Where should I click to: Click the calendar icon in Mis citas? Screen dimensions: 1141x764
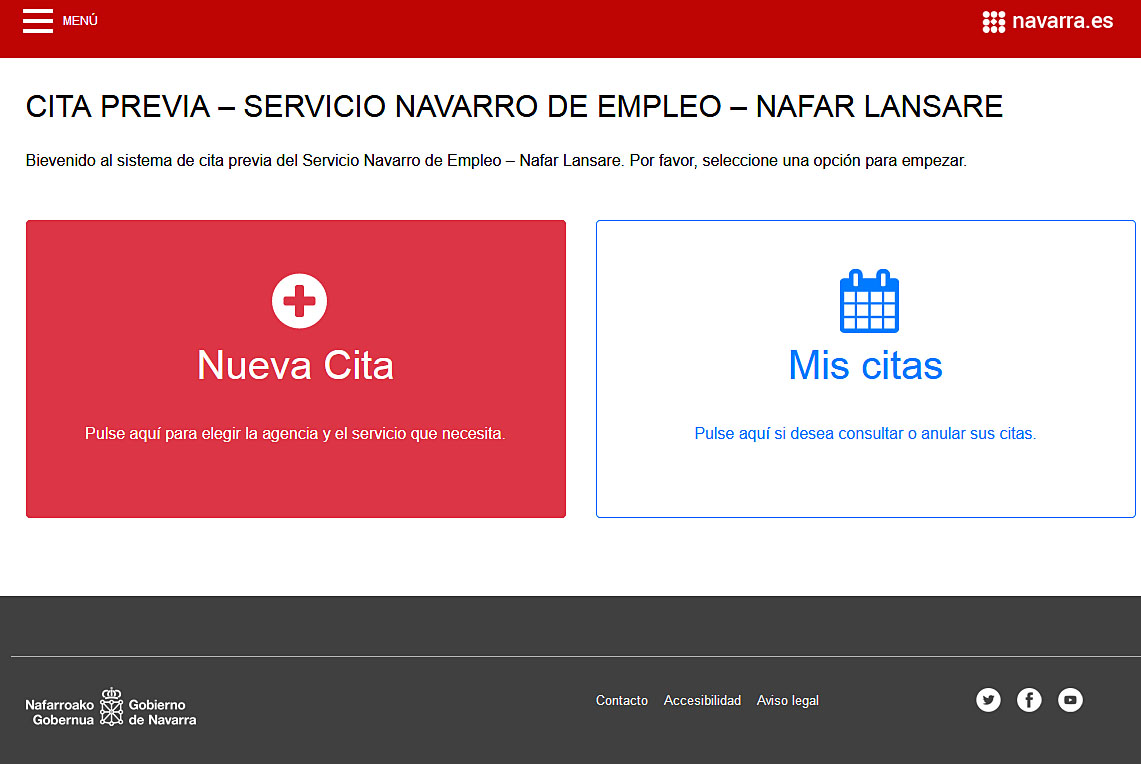[x=869, y=301]
